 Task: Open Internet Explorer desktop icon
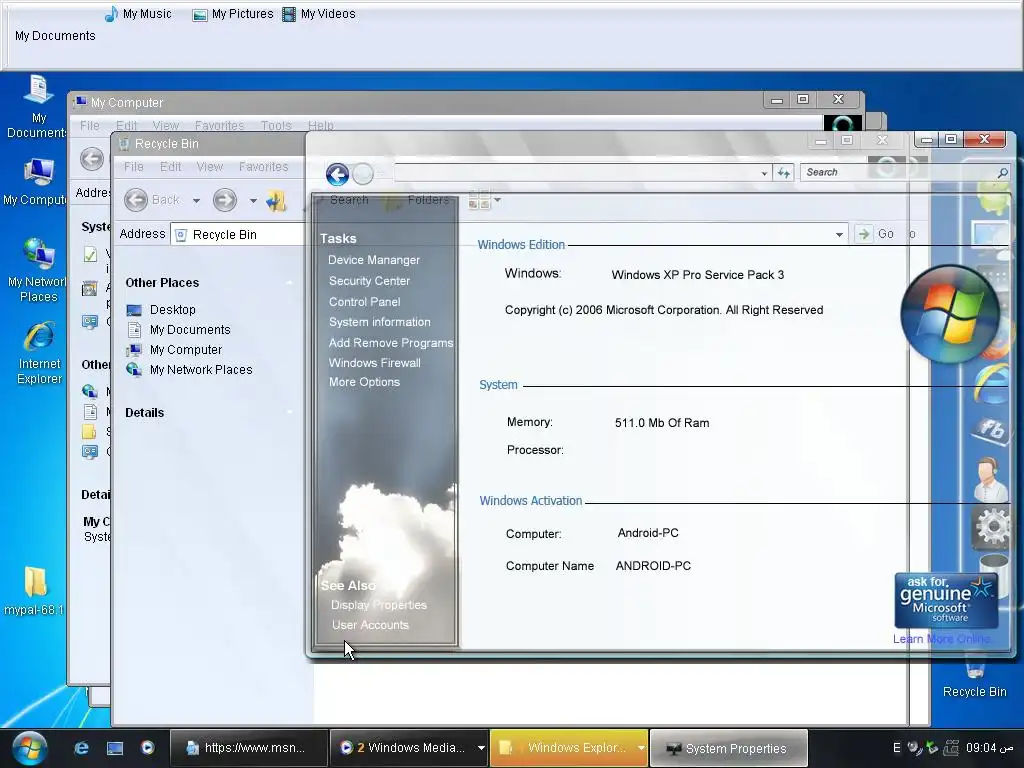coord(39,353)
